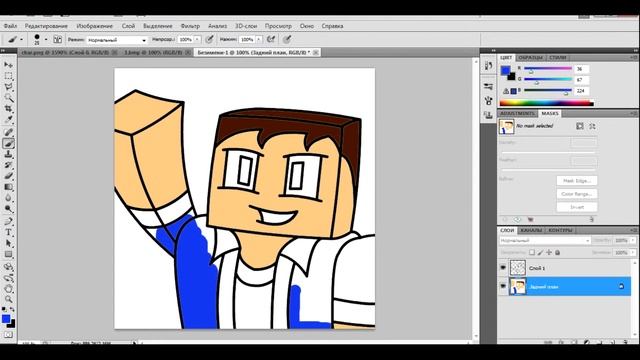Toggle lock image pixels in Layers panel
The height and width of the screenshot is (360, 640).
point(540,253)
